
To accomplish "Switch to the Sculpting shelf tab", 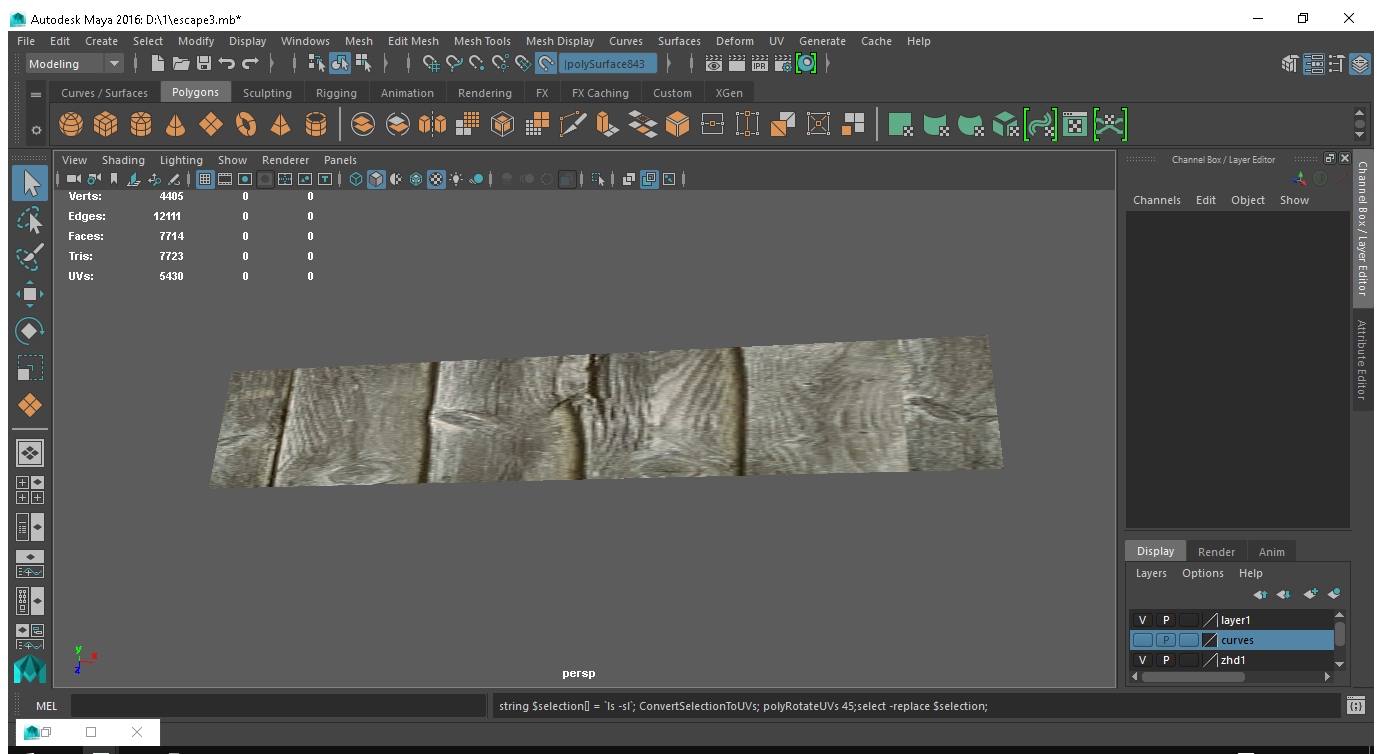I will pos(267,93).
